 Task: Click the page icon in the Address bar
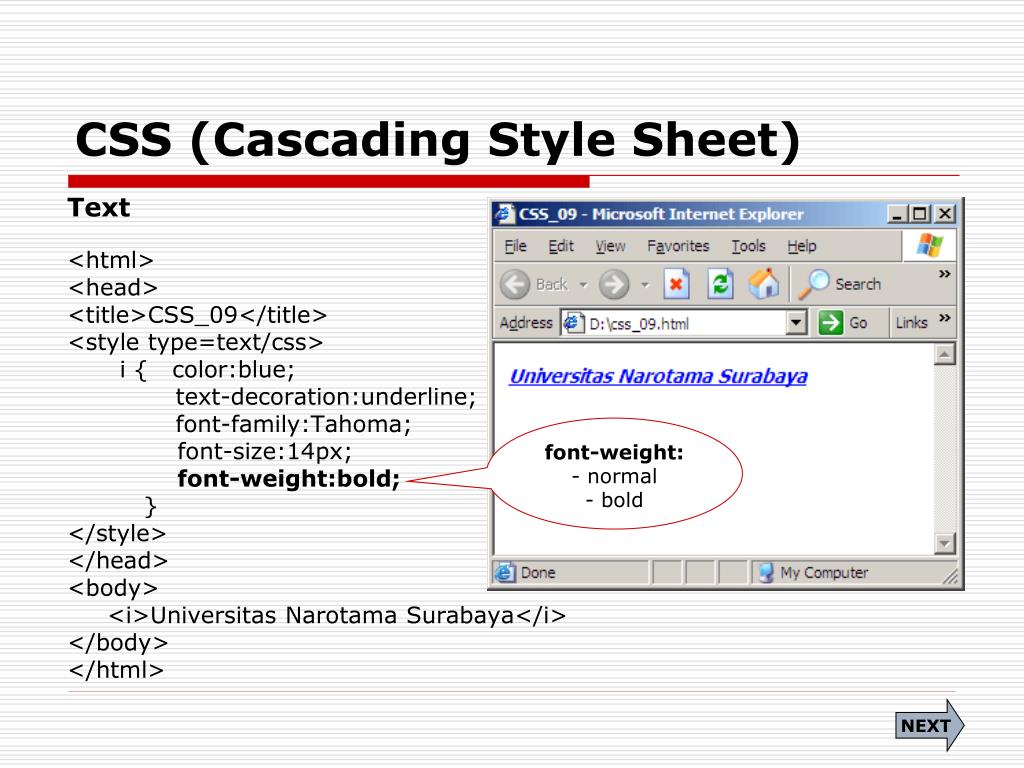click(x=573, y=323)
